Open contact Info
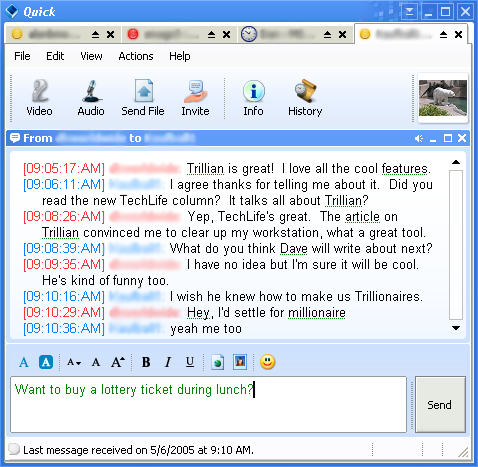The image size is (478, 467). [253, 98]
